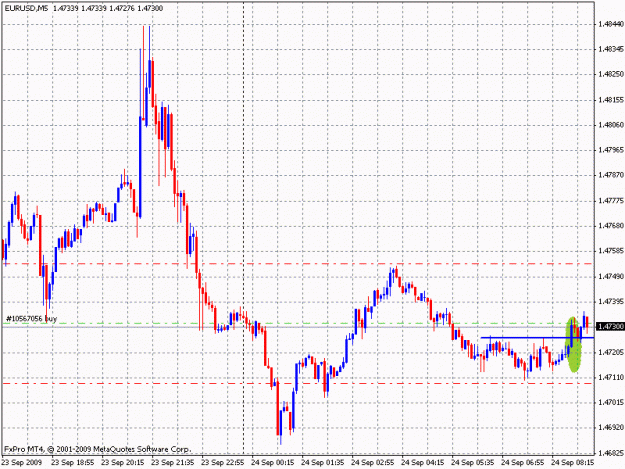This screenshot has width=625, height=469.
Task: Click the 24 Sep 05:35 time label
Action: pyautogui.click(x=473, y=463)
